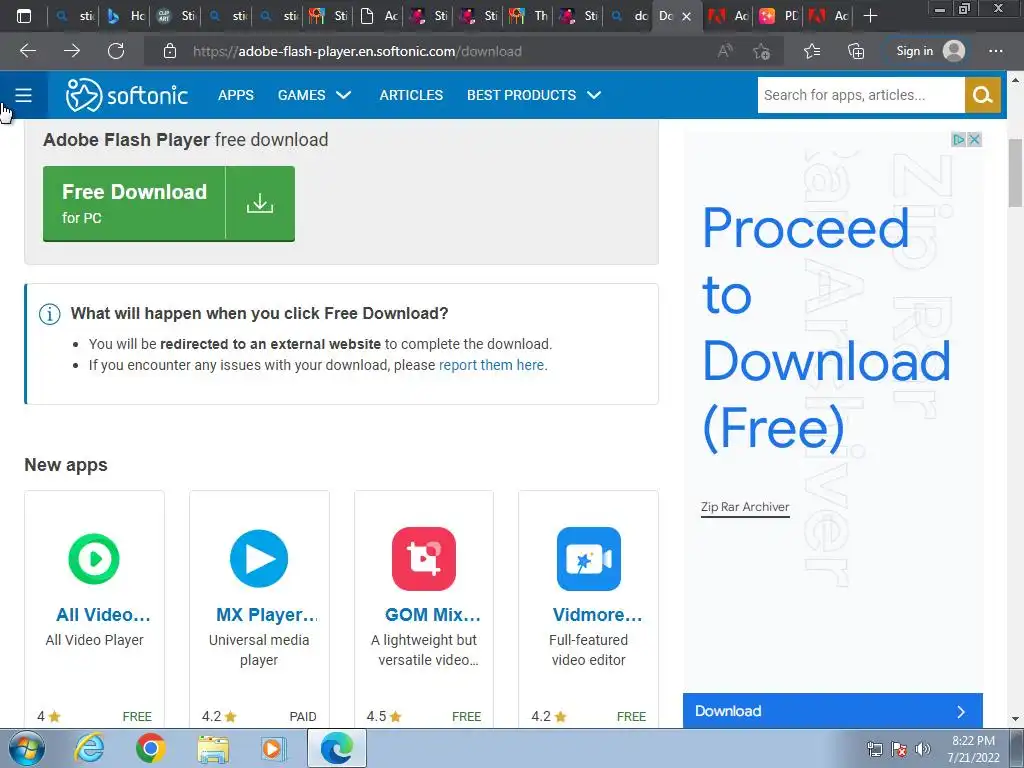Click the New apps heading
The width and height of the screenshot is (1024, 768).
click(66, 465)
